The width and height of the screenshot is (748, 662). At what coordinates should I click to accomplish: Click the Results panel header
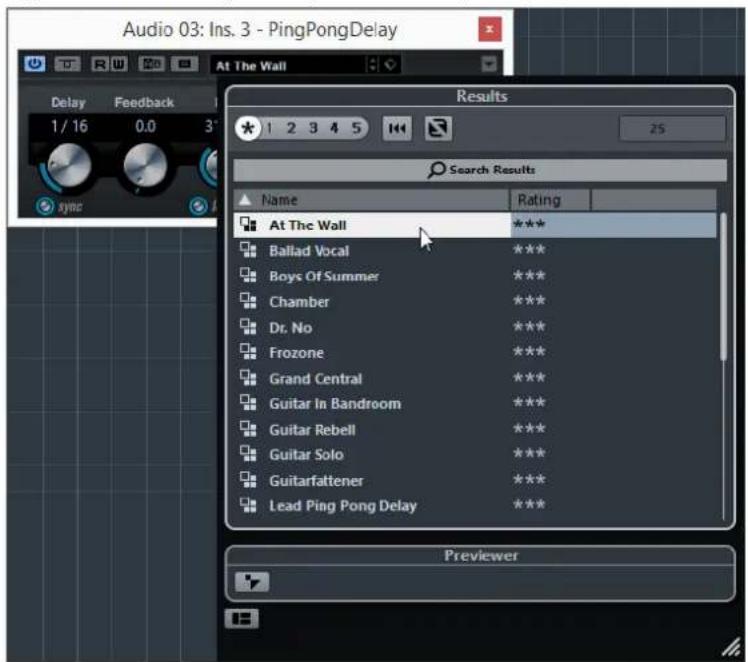481,96
